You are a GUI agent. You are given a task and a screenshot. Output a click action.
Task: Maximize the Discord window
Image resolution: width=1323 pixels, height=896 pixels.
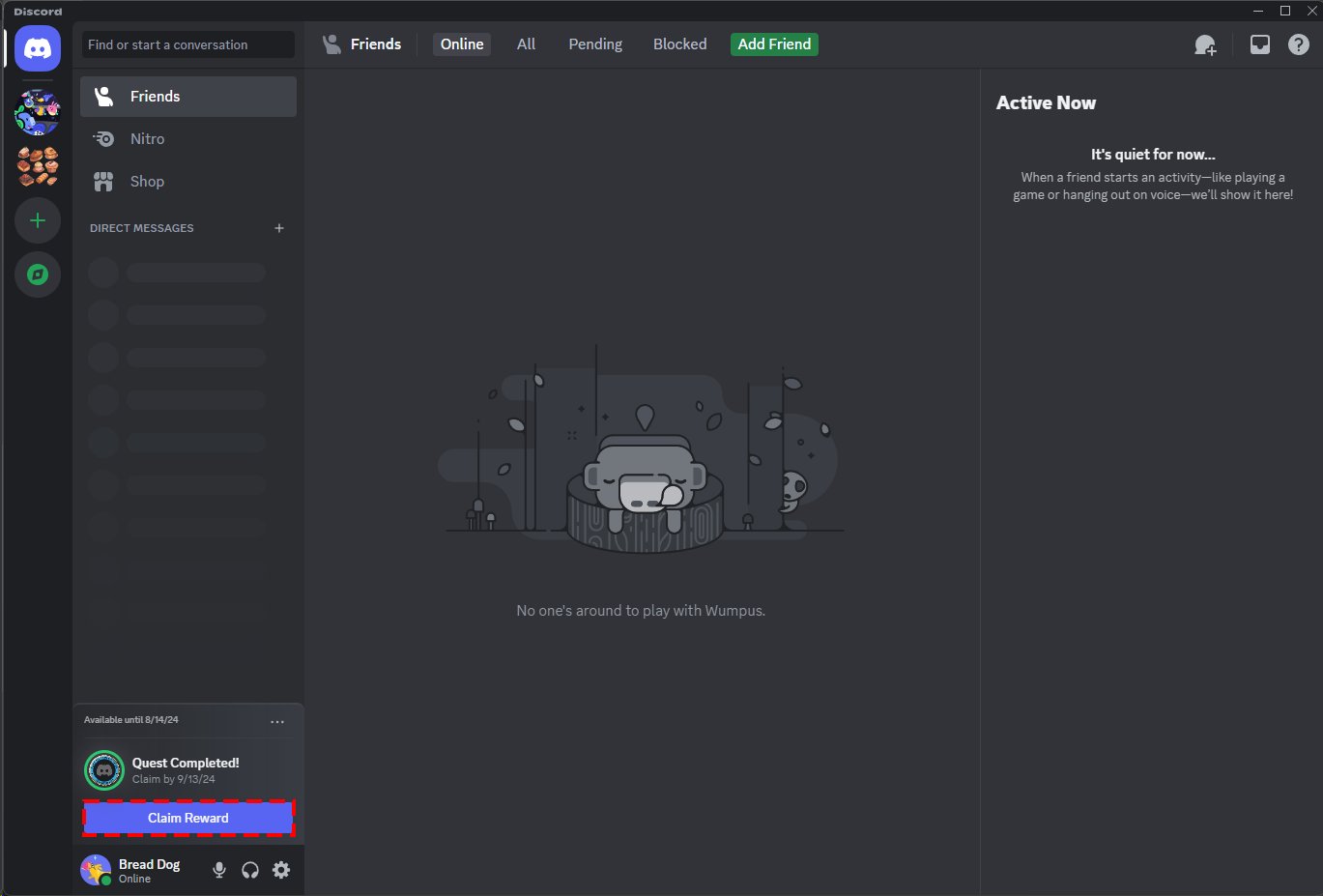point(1285,11)
